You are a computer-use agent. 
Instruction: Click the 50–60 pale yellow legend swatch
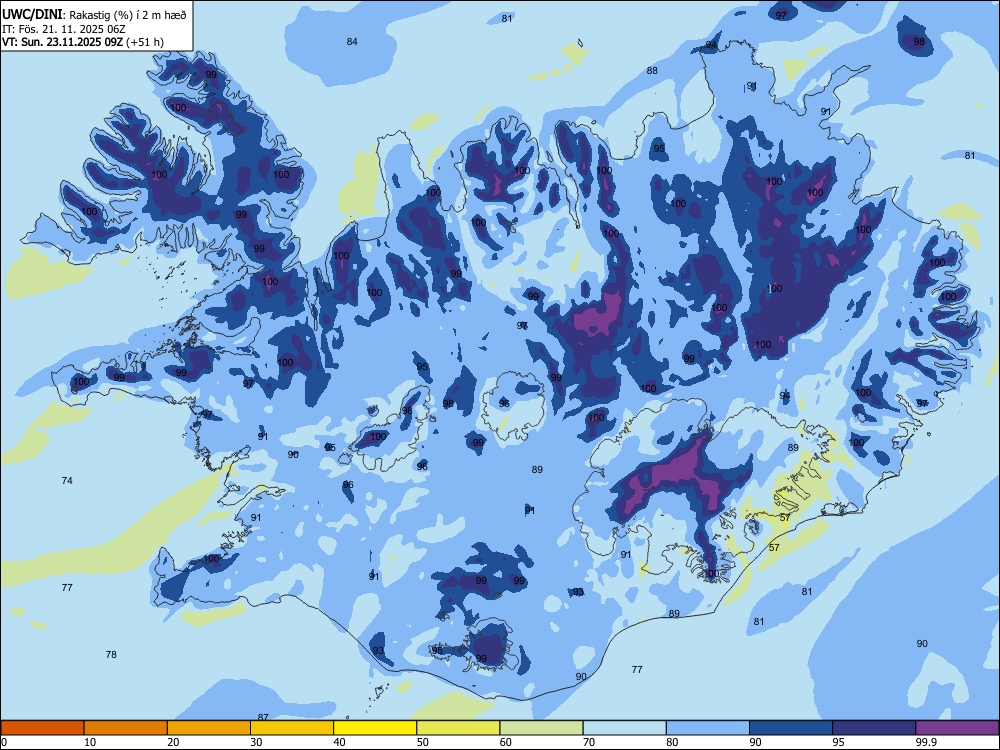pos(458,728)
